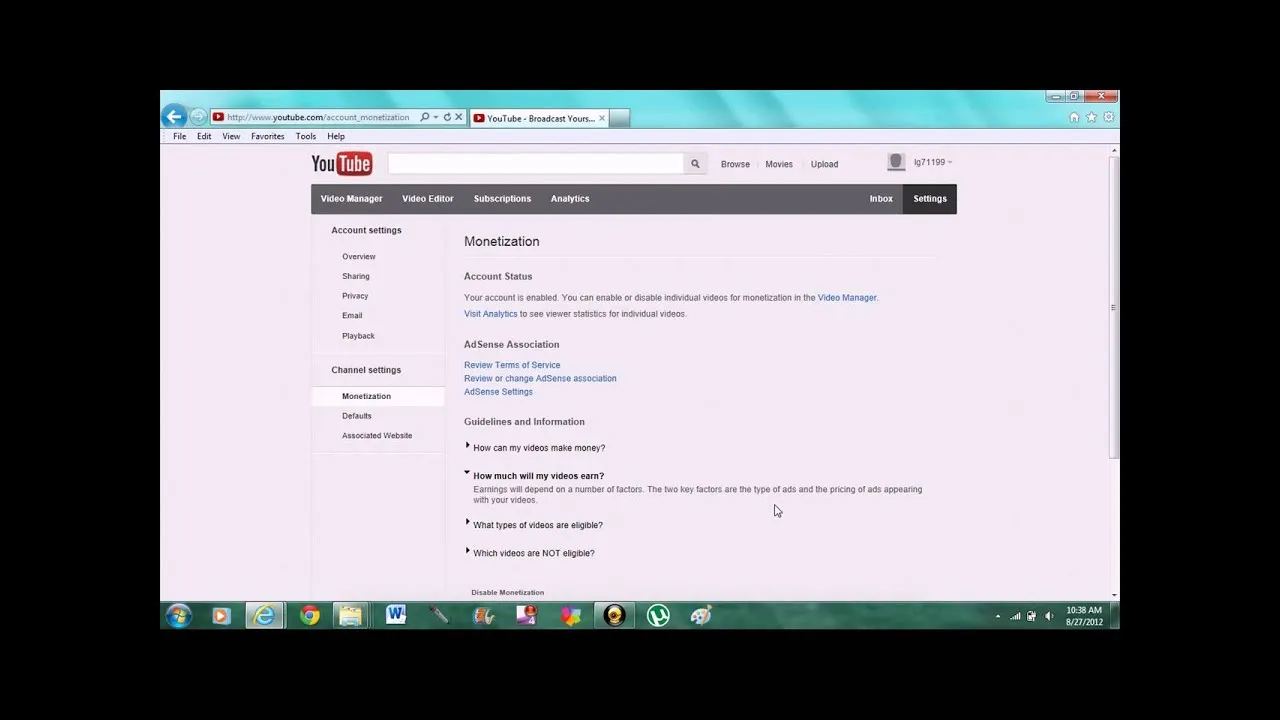Open Favorites via the star icon
Viewport: 1280px width, 720px height.
[x=1090, y=117]
